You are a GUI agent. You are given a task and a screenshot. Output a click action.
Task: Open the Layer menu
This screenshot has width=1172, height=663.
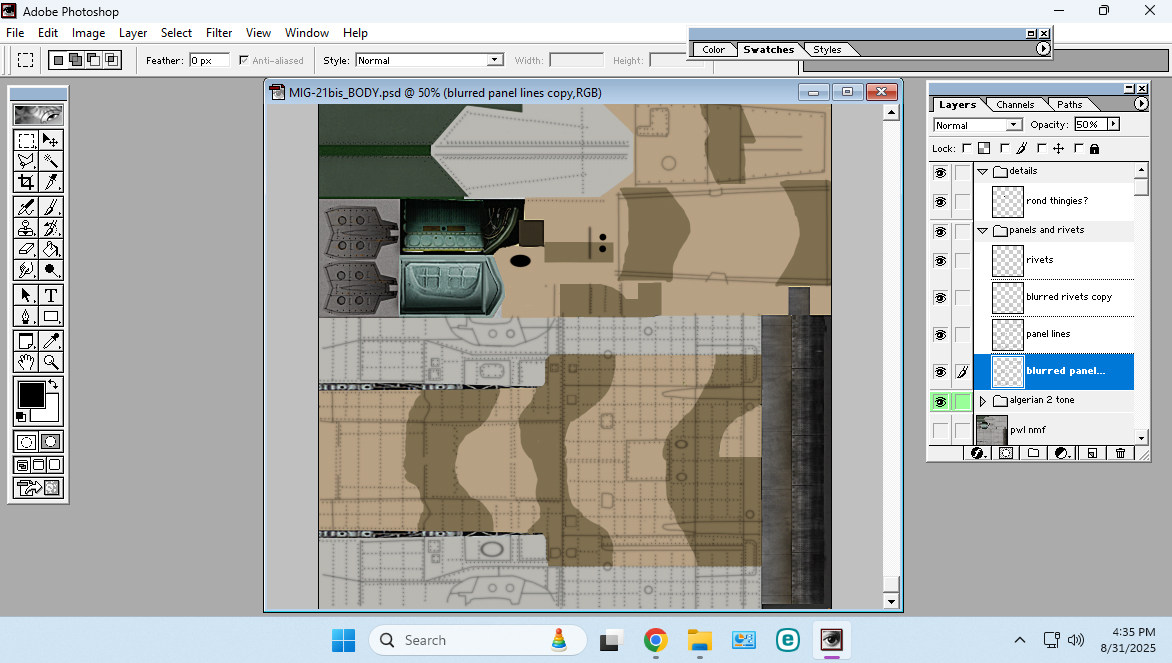click(133, 33)
